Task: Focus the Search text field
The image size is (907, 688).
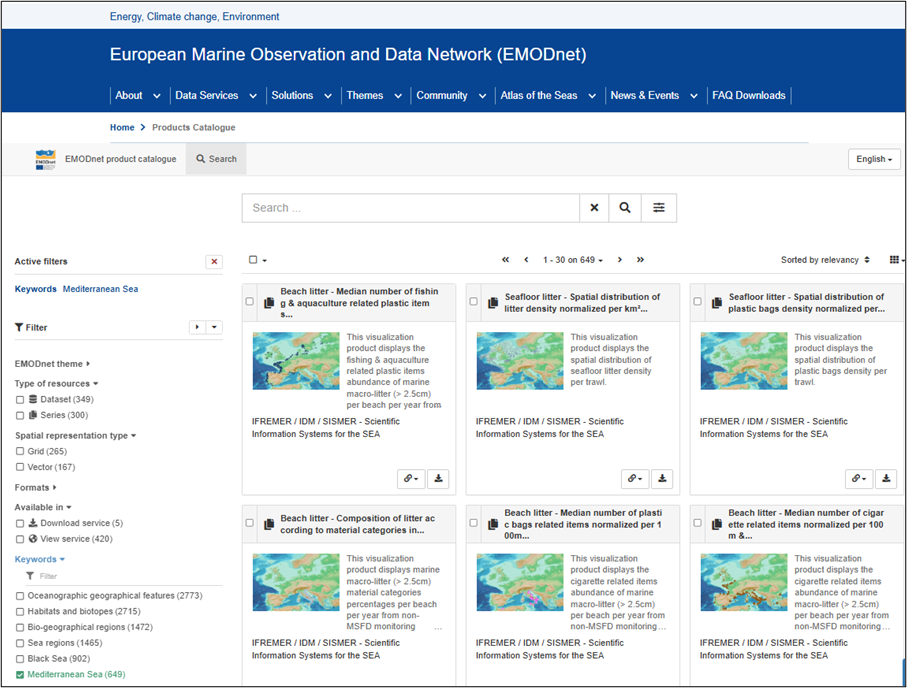Action: point(411,208)
